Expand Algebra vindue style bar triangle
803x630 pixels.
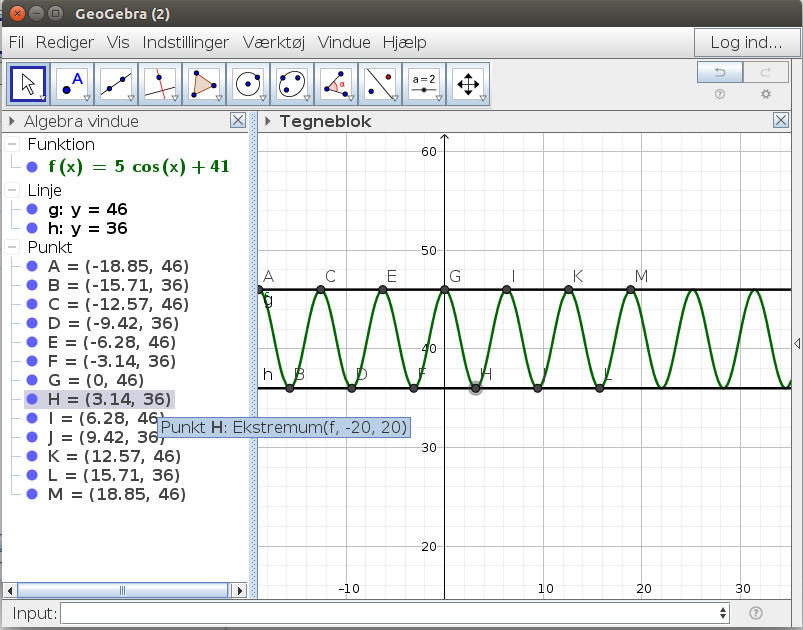(12, 121)
